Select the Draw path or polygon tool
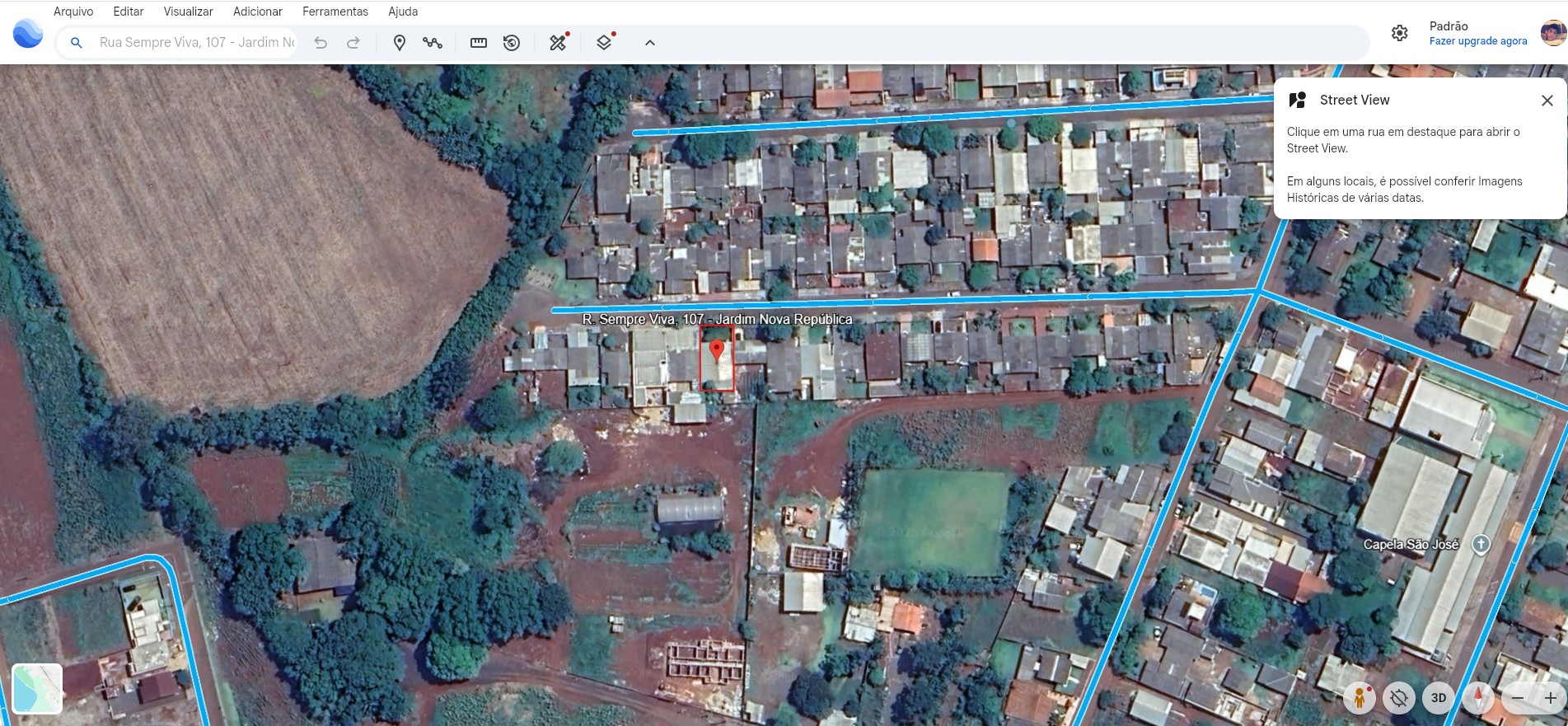The image size is (1568, 726). [x=433, y=43]
